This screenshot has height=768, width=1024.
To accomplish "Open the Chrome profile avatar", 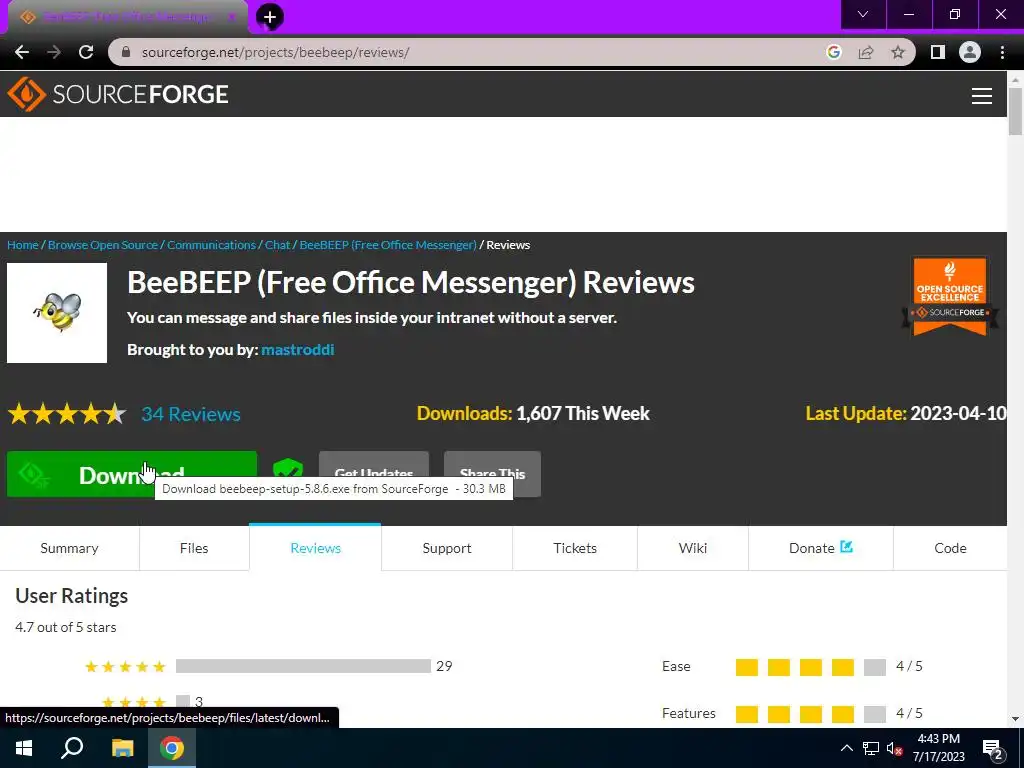I will [970, 52].
